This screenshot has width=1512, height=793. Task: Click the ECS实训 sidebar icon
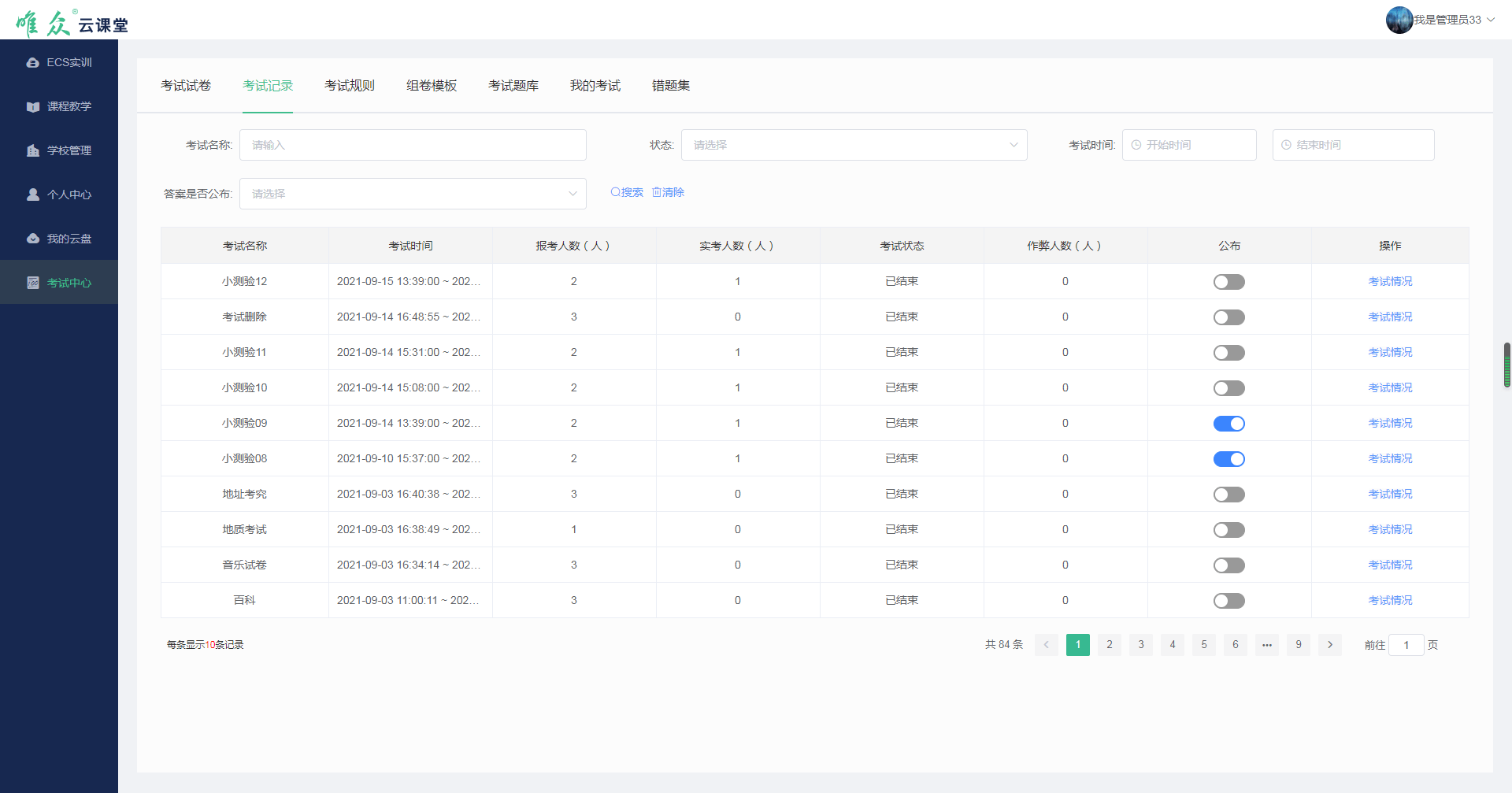coord(33,62)
